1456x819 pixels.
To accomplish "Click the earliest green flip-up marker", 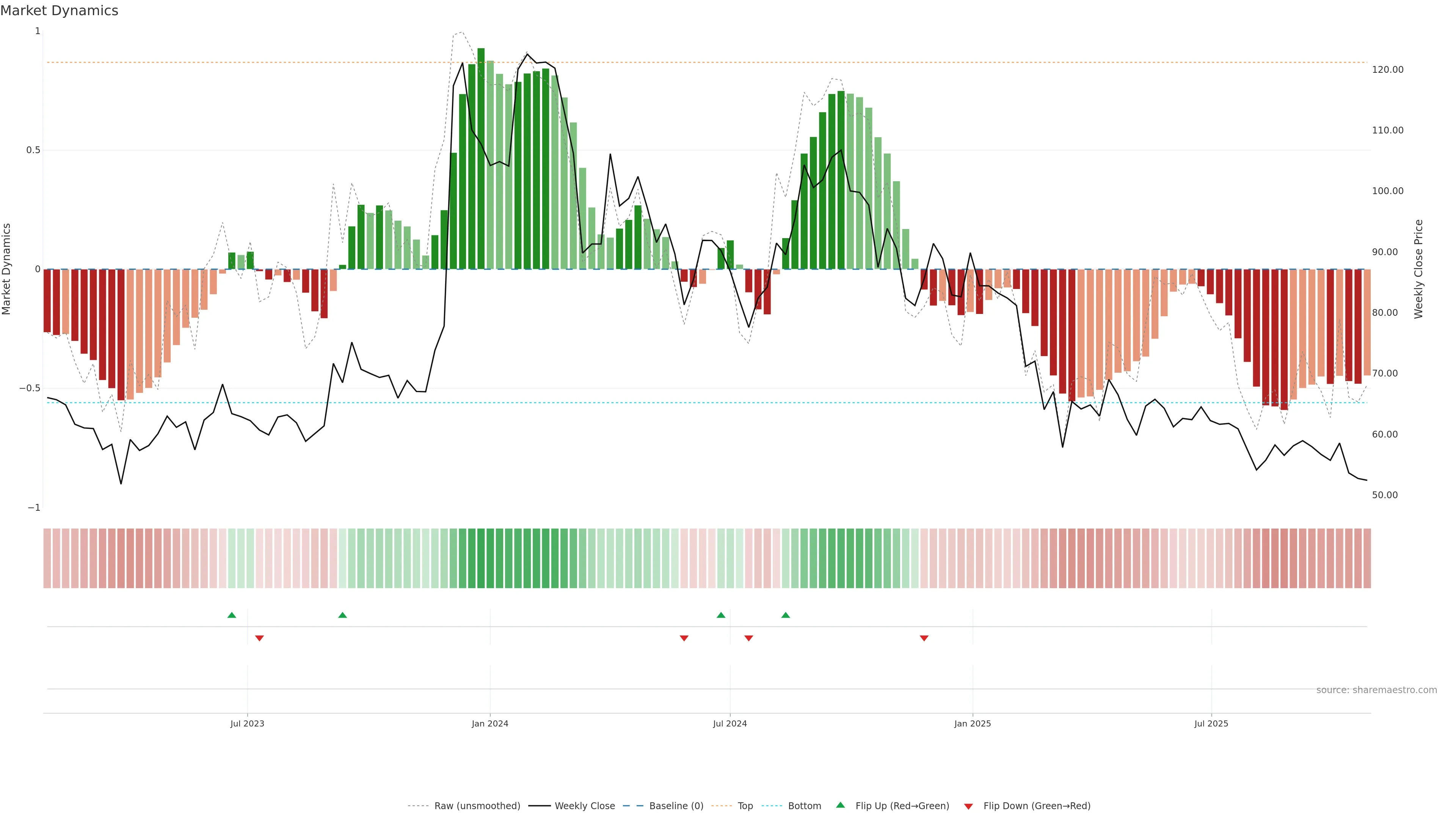I will click(x=232, y=615).
